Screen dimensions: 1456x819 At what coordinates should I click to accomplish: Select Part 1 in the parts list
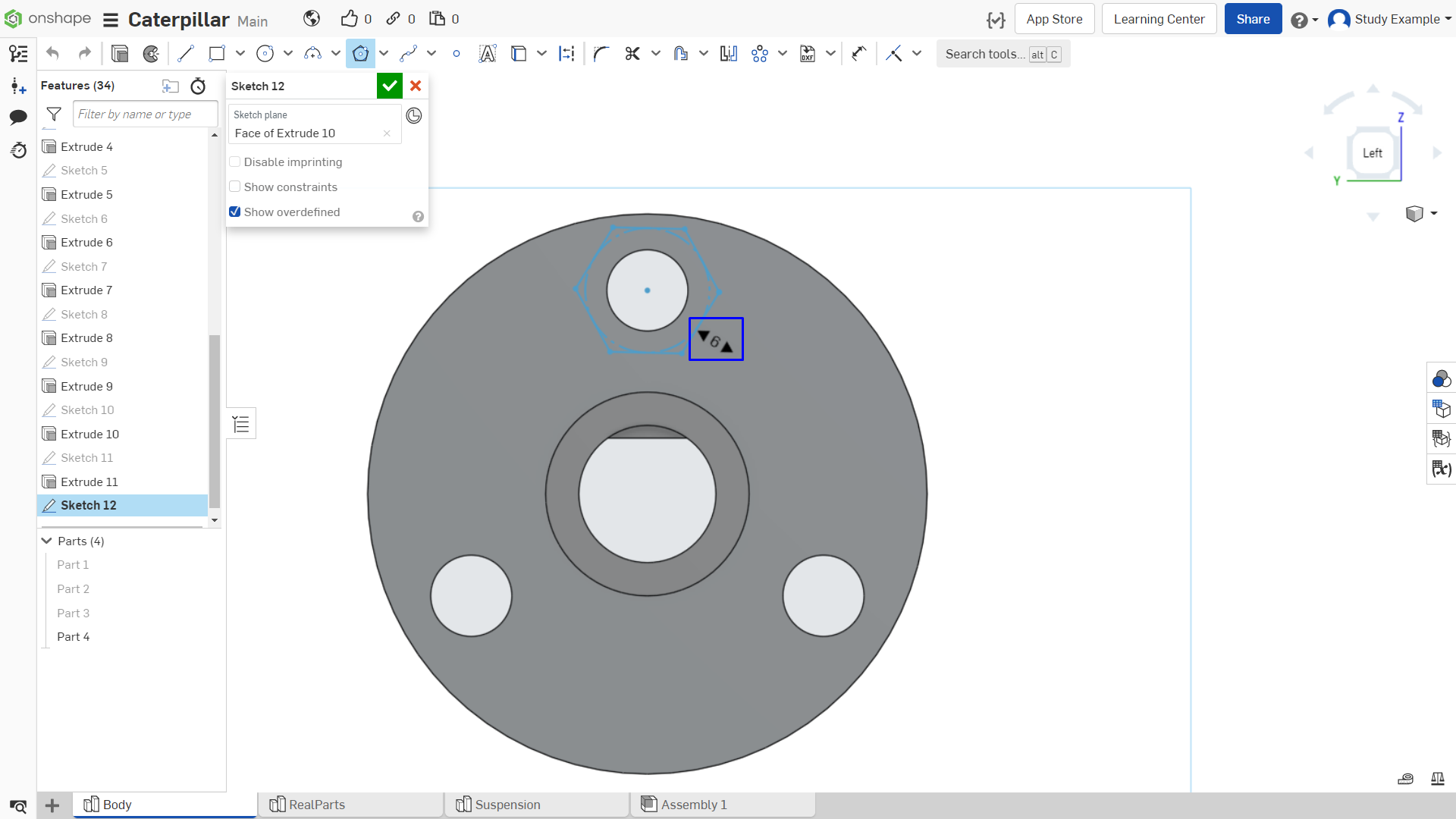tap(73, 565)
